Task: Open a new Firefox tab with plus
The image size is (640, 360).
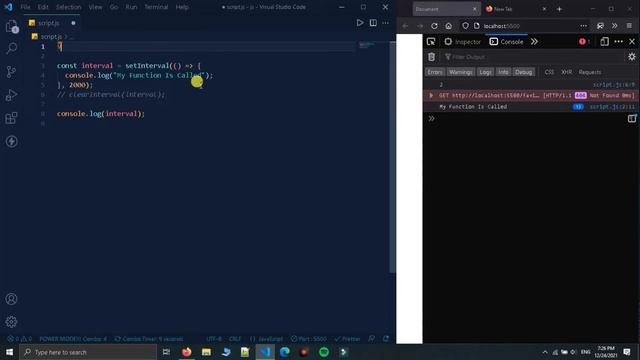Action: pos(560,9)
